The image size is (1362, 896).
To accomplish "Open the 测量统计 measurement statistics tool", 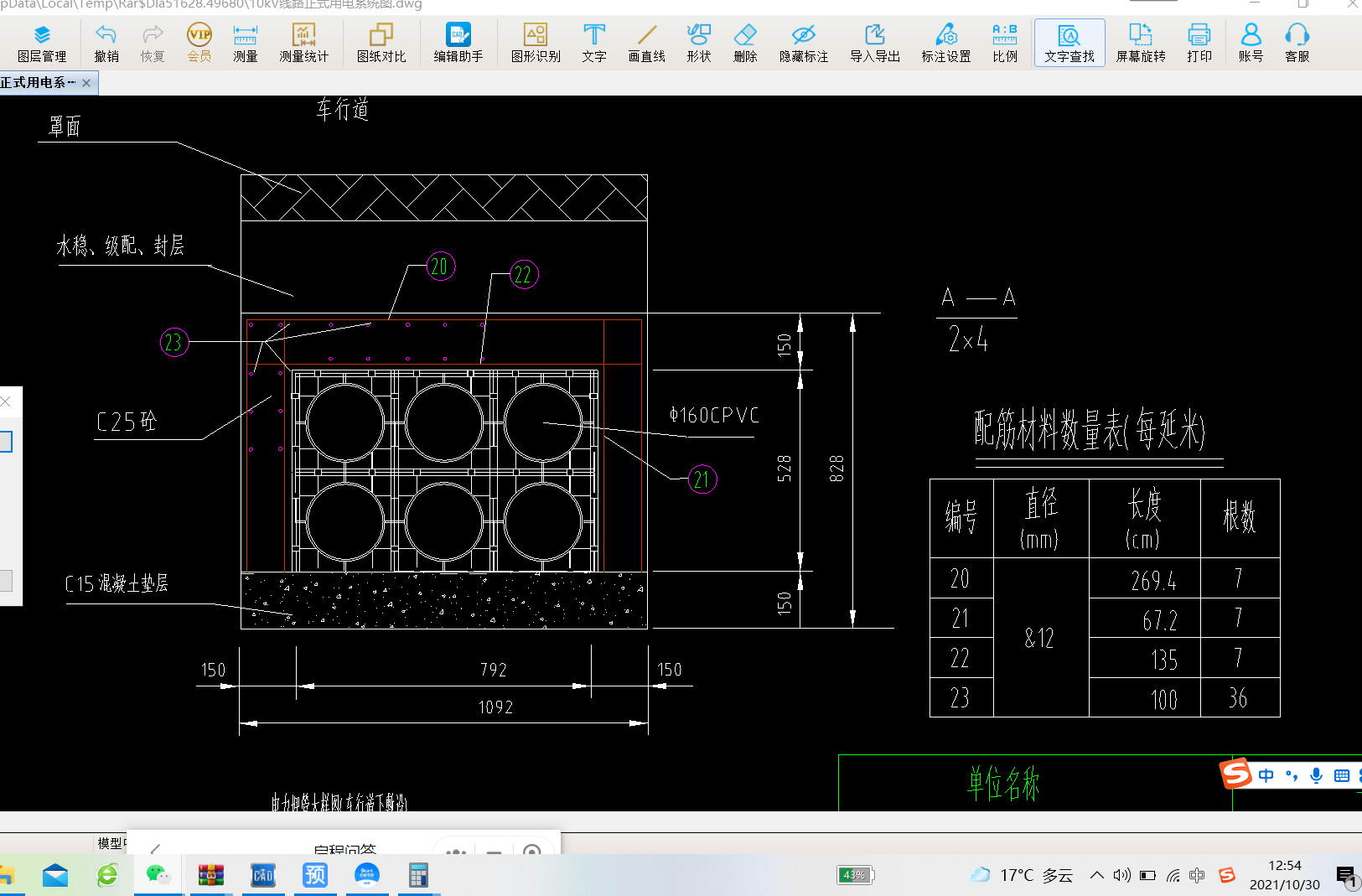I will 303,43.
